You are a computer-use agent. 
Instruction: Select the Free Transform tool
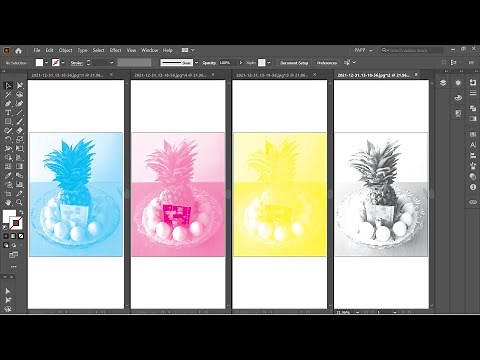point(20,149)
